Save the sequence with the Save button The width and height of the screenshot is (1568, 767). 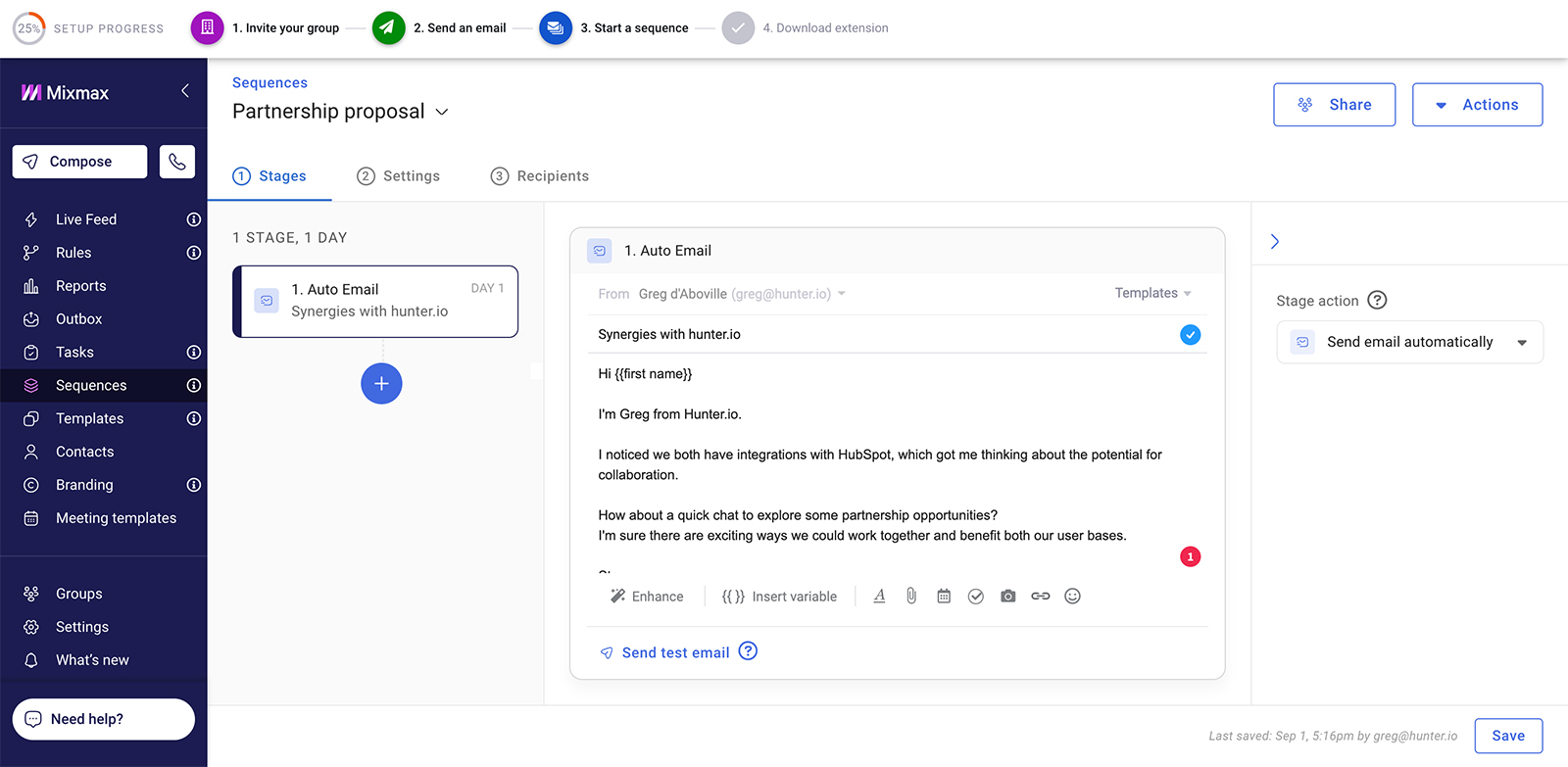(1508, 736)
